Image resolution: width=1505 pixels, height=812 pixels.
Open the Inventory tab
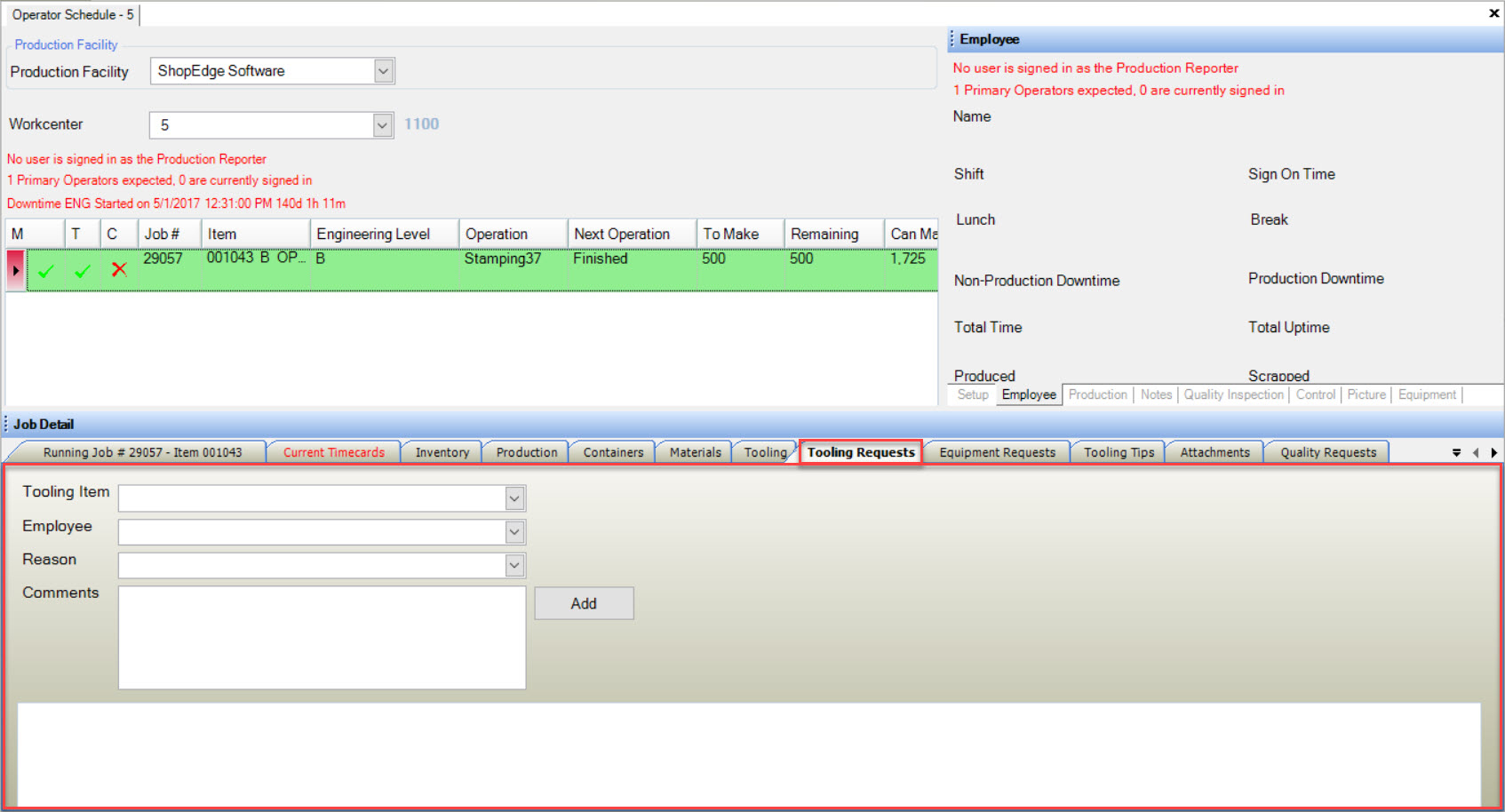point(442,452)
